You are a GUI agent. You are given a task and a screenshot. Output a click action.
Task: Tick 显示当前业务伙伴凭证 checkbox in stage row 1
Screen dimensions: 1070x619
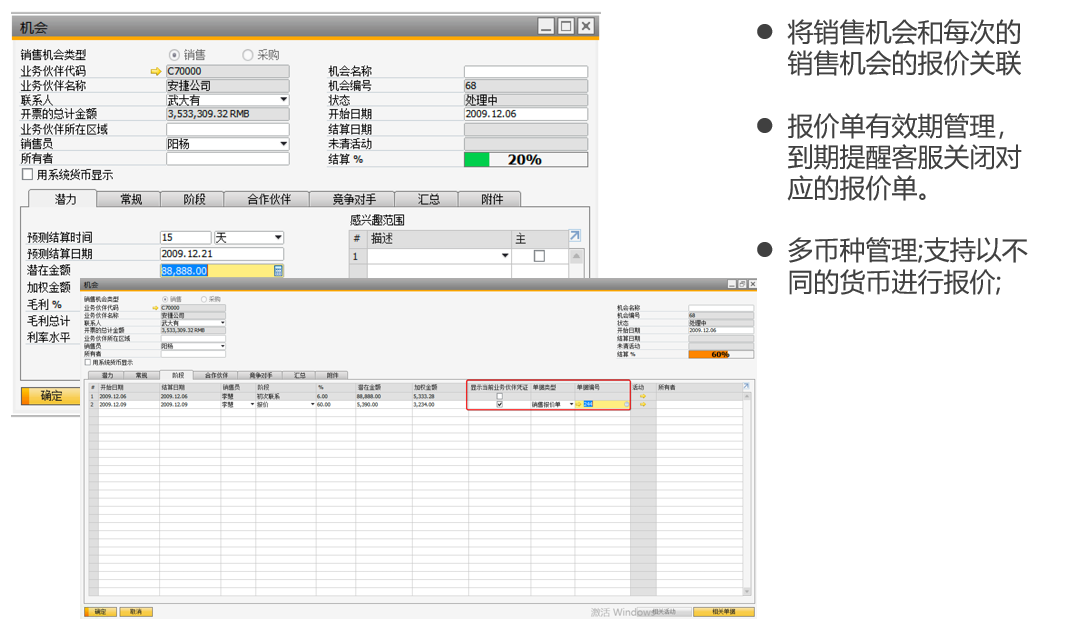point(500,397)
